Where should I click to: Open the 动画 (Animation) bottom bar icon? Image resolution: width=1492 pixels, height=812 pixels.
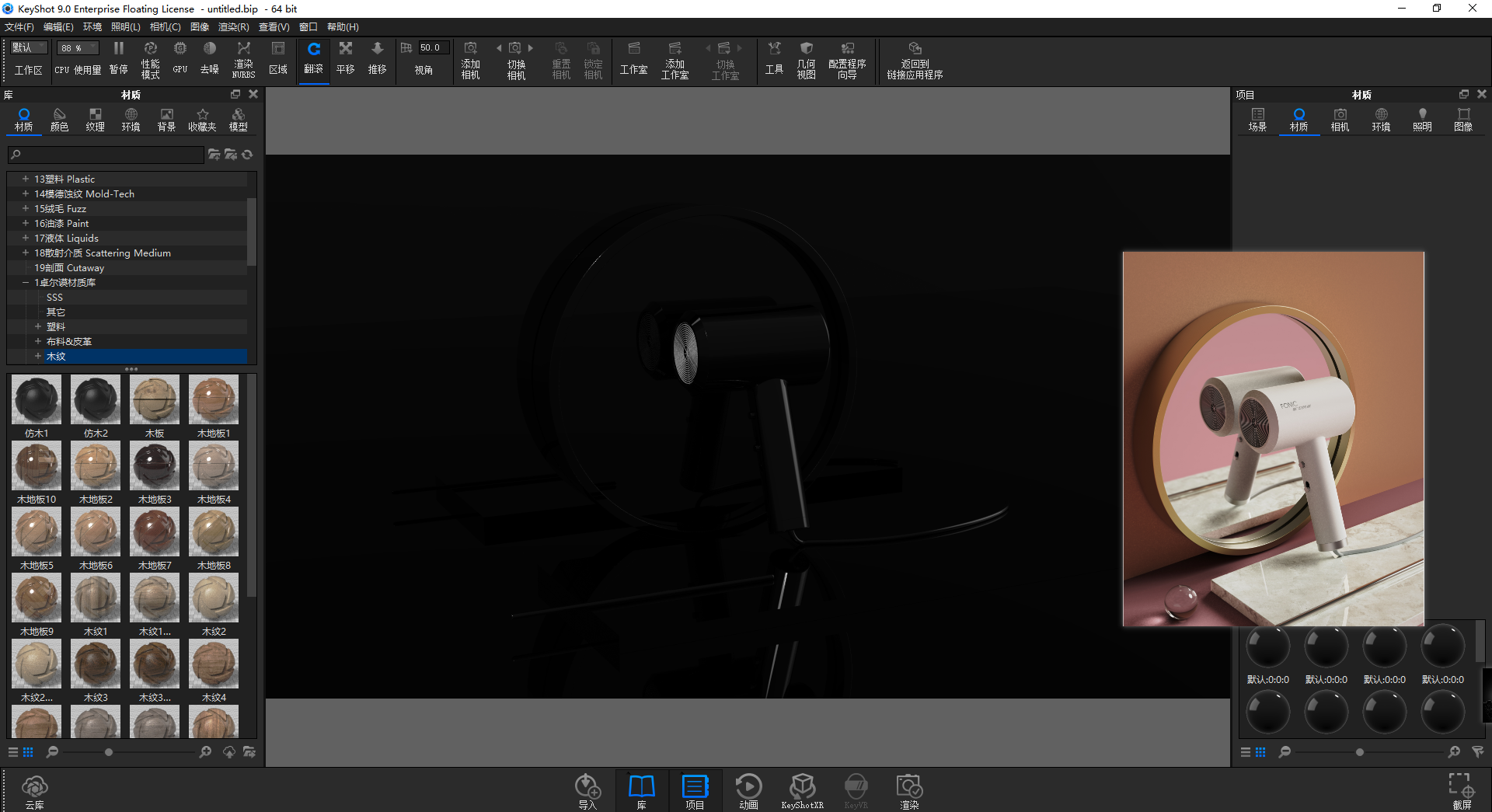748,792
